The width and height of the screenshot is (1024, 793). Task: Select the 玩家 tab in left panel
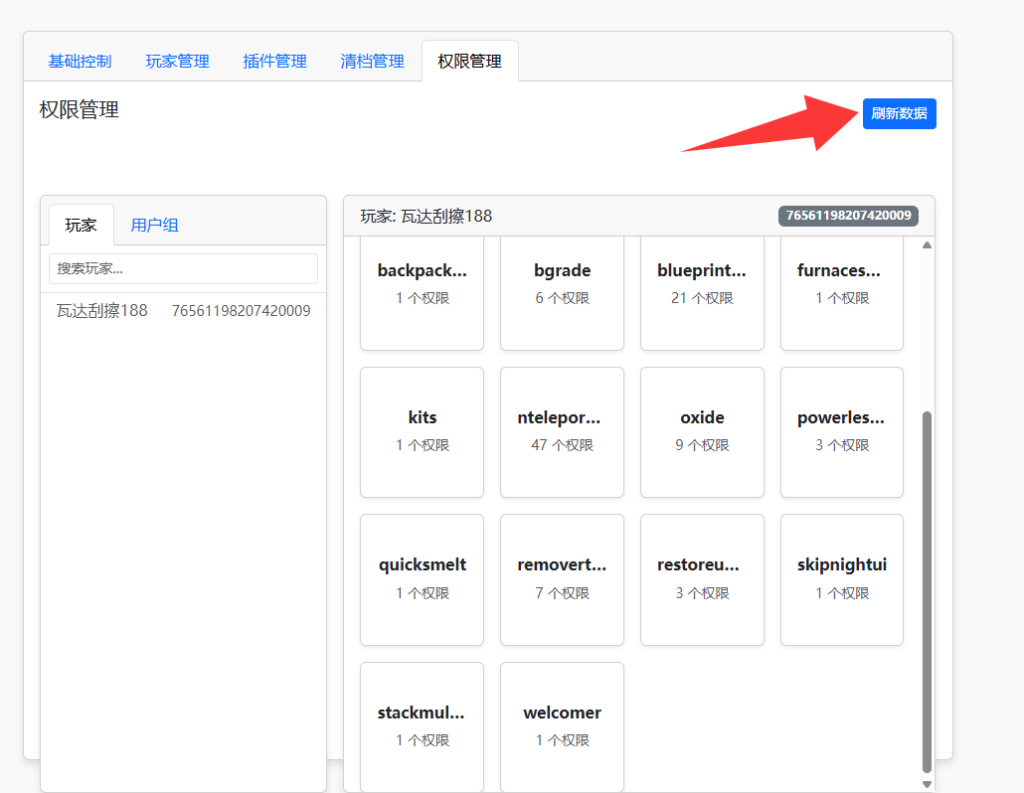point(81,225)
